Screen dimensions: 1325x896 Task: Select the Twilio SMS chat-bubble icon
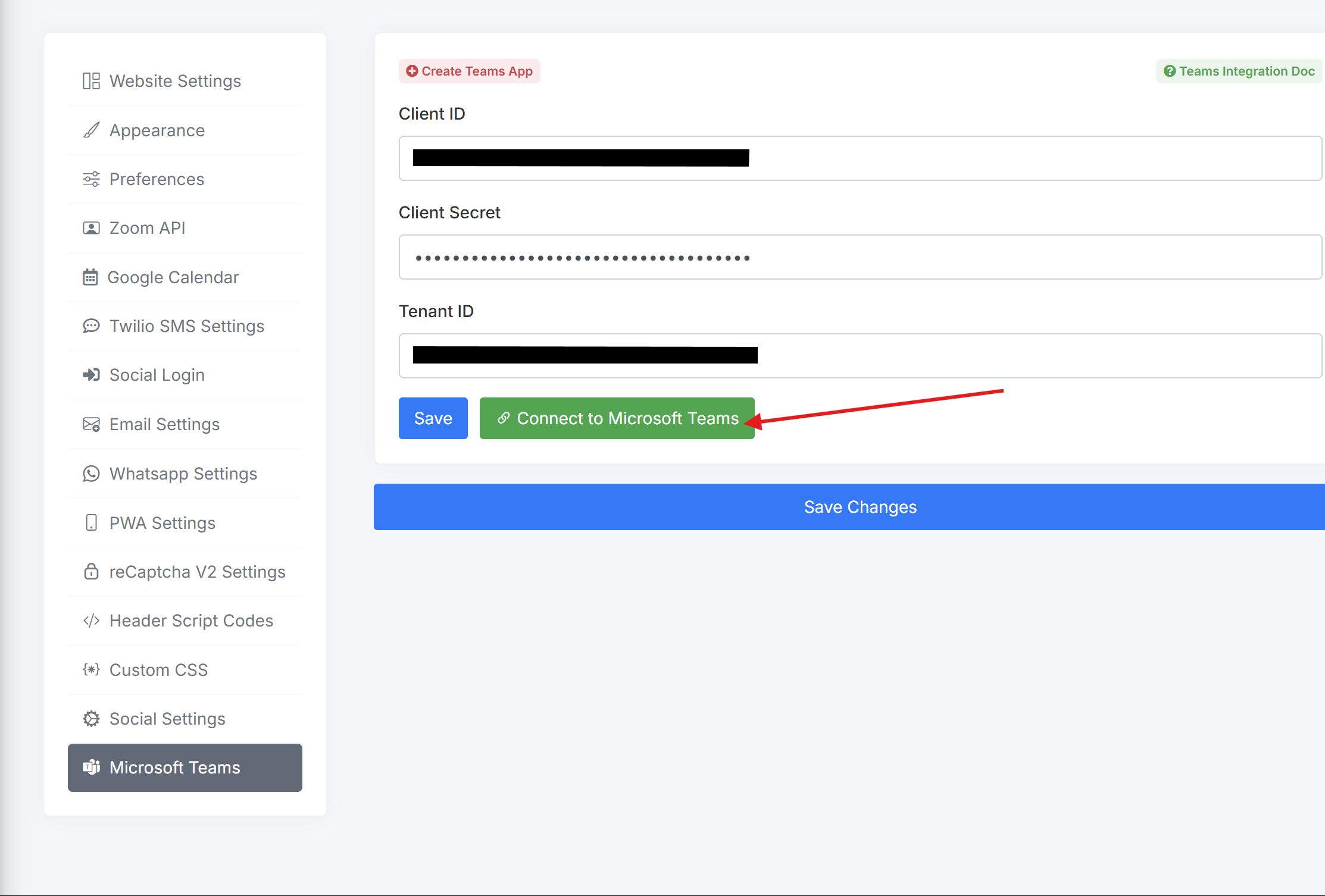[91, 326]
